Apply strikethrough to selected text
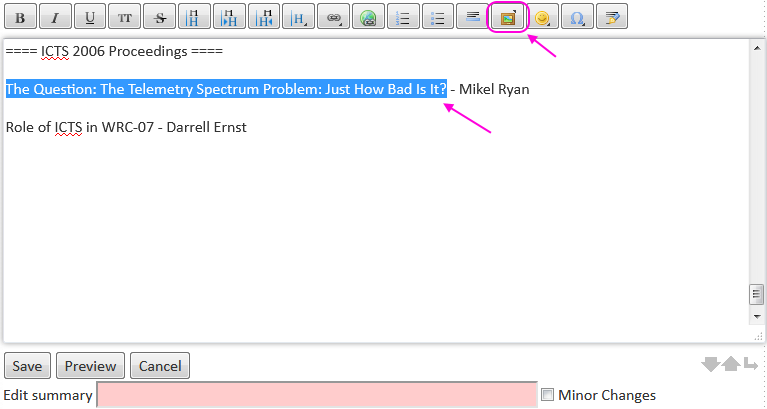The width and height of the screenshot is (767, 409). tap(160, 18)
